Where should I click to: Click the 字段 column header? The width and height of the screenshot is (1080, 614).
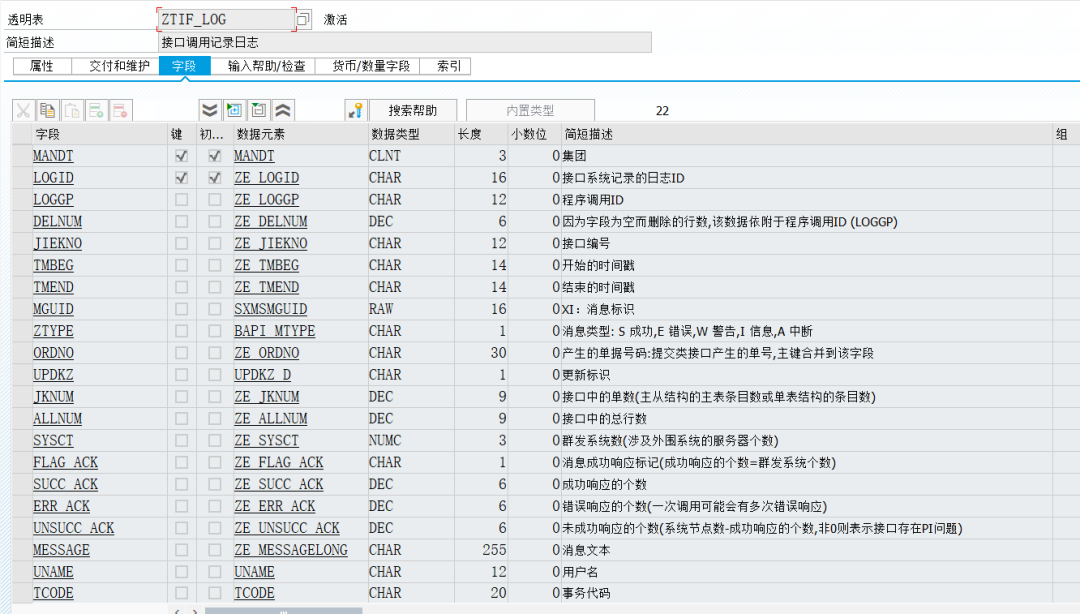(x=48, y=134)
